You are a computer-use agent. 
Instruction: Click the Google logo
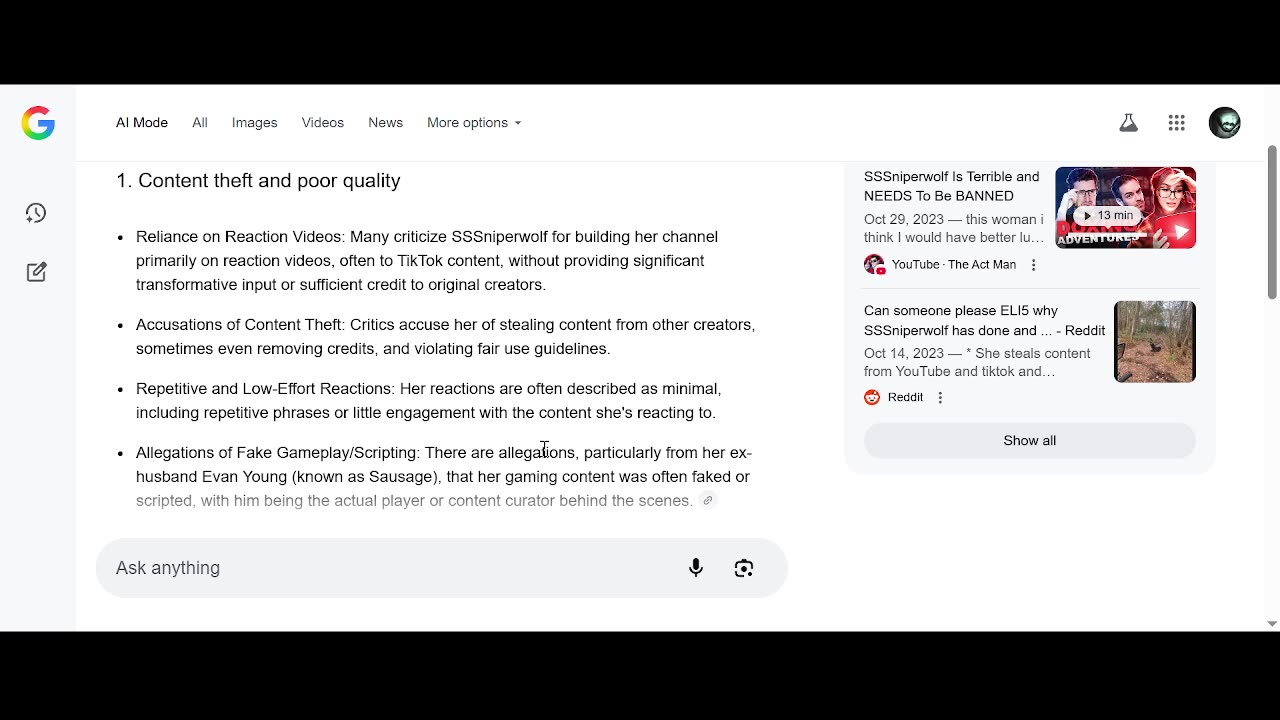38,123
